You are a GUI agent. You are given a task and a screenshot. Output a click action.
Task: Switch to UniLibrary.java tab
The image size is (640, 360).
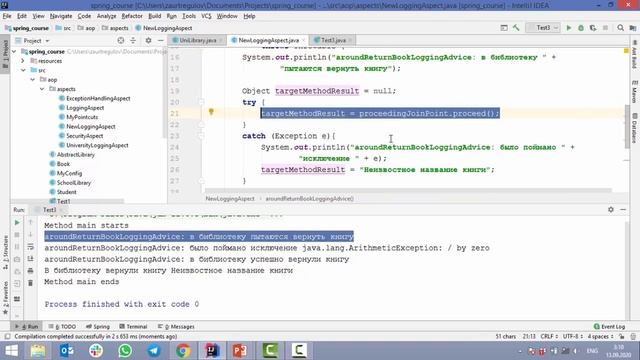click(x=198, y=40)
